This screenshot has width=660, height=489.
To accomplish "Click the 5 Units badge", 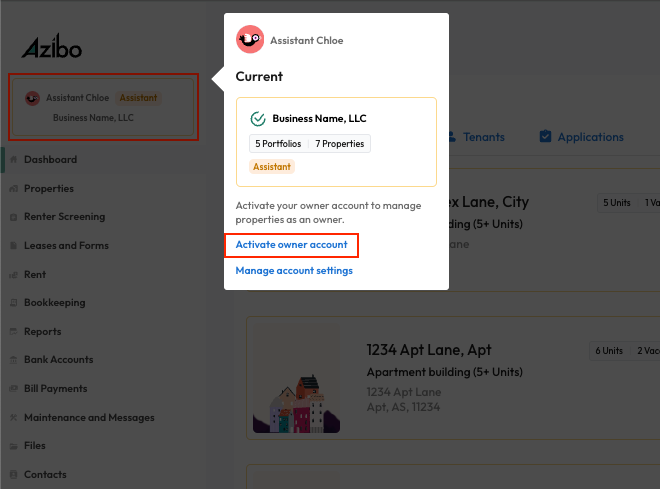I will pos(617,203).
